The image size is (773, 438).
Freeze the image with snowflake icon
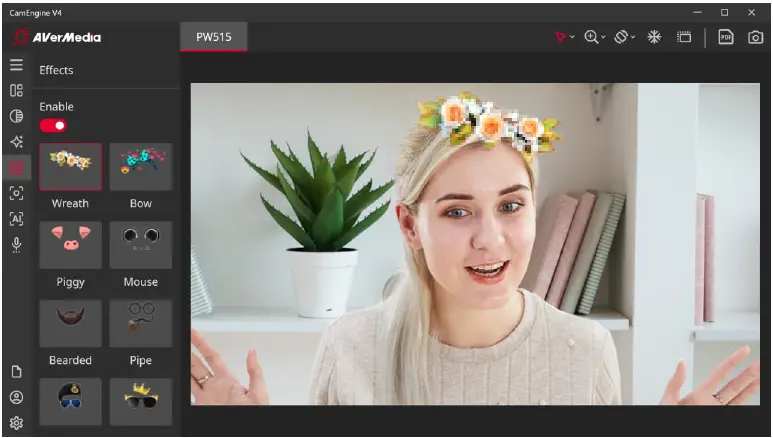pyautogui.click(x=654, y=37)
